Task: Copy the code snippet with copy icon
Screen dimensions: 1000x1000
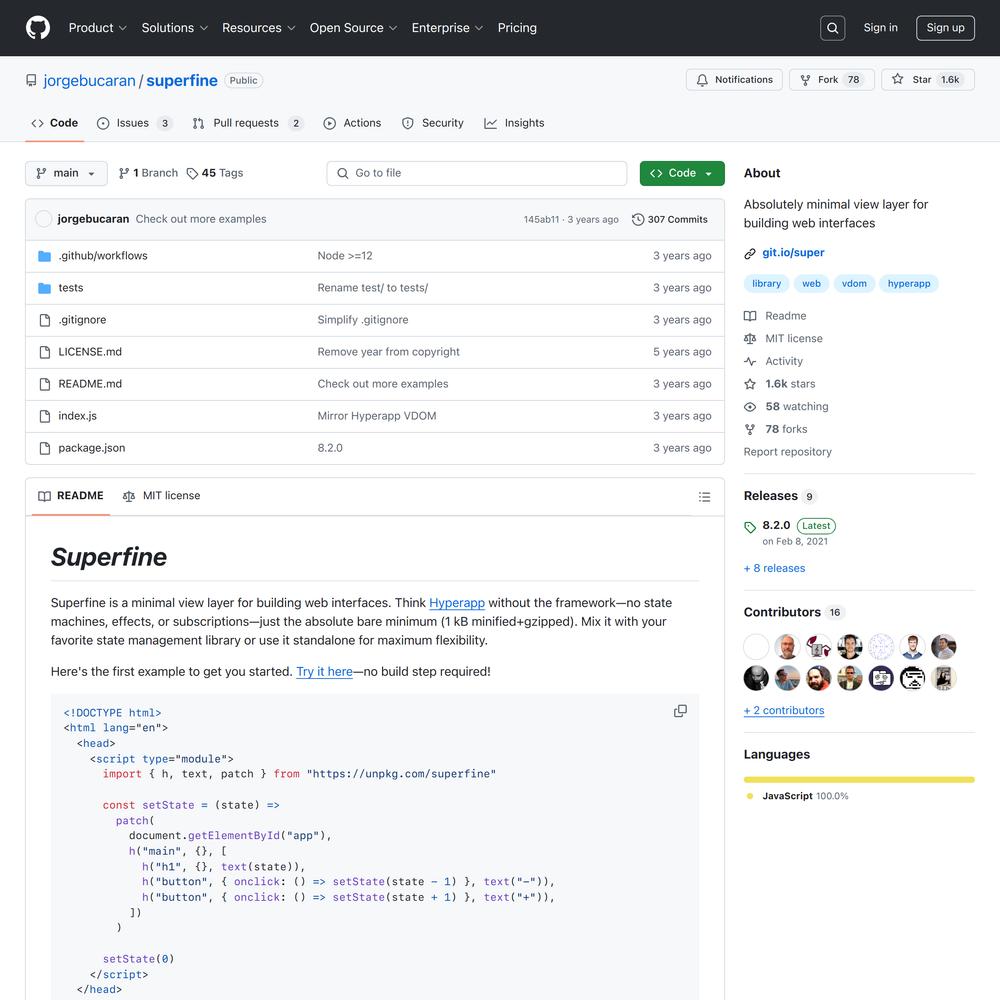Action: point(680,711)
